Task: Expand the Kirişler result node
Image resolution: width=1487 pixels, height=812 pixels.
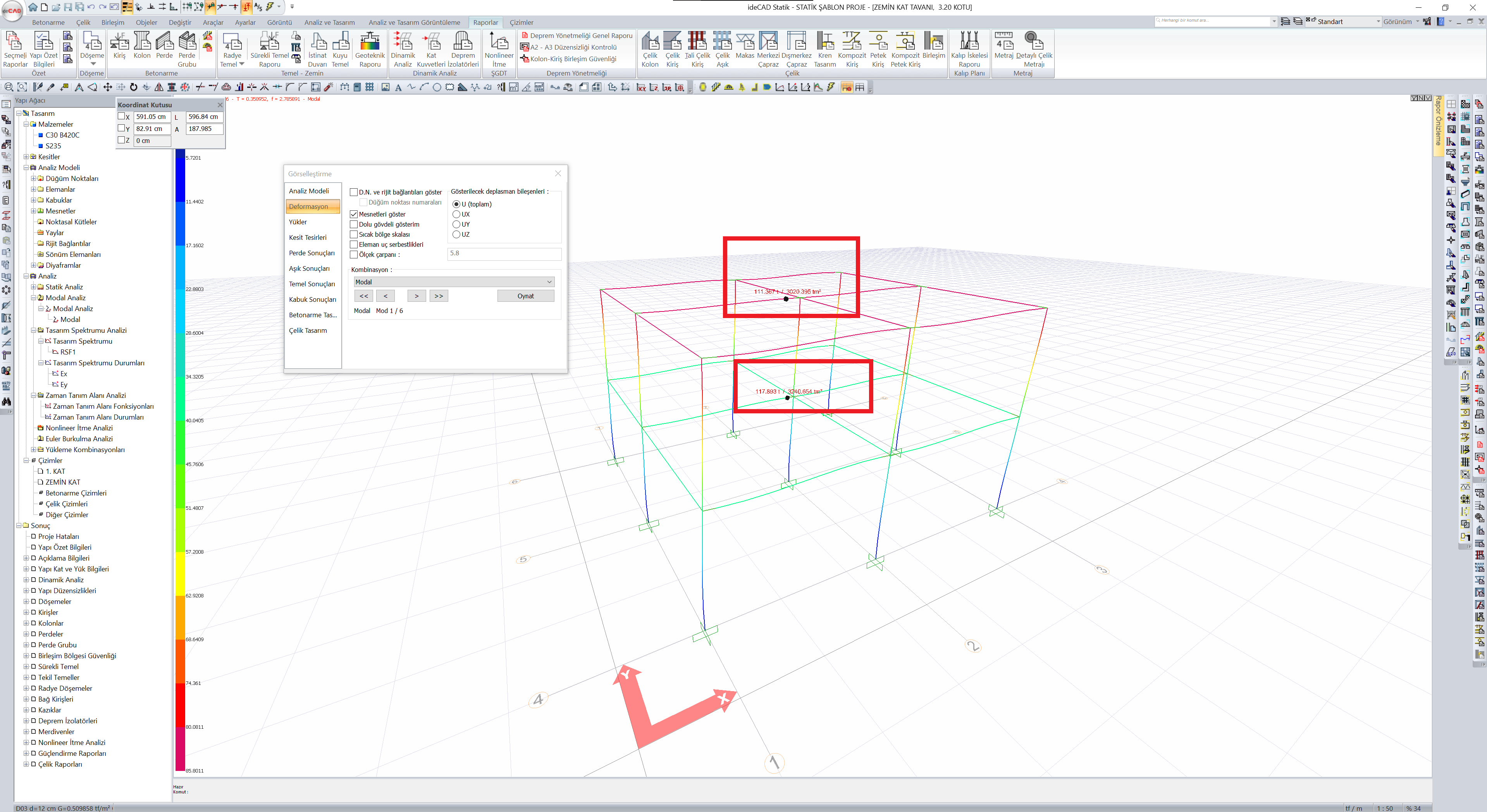Action: tap(26, 612)
